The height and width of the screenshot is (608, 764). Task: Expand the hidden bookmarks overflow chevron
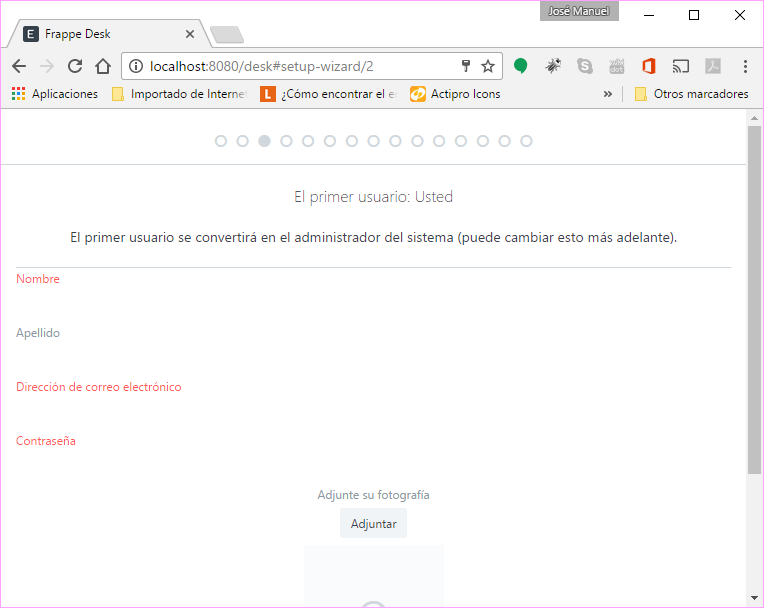point(607,94)
